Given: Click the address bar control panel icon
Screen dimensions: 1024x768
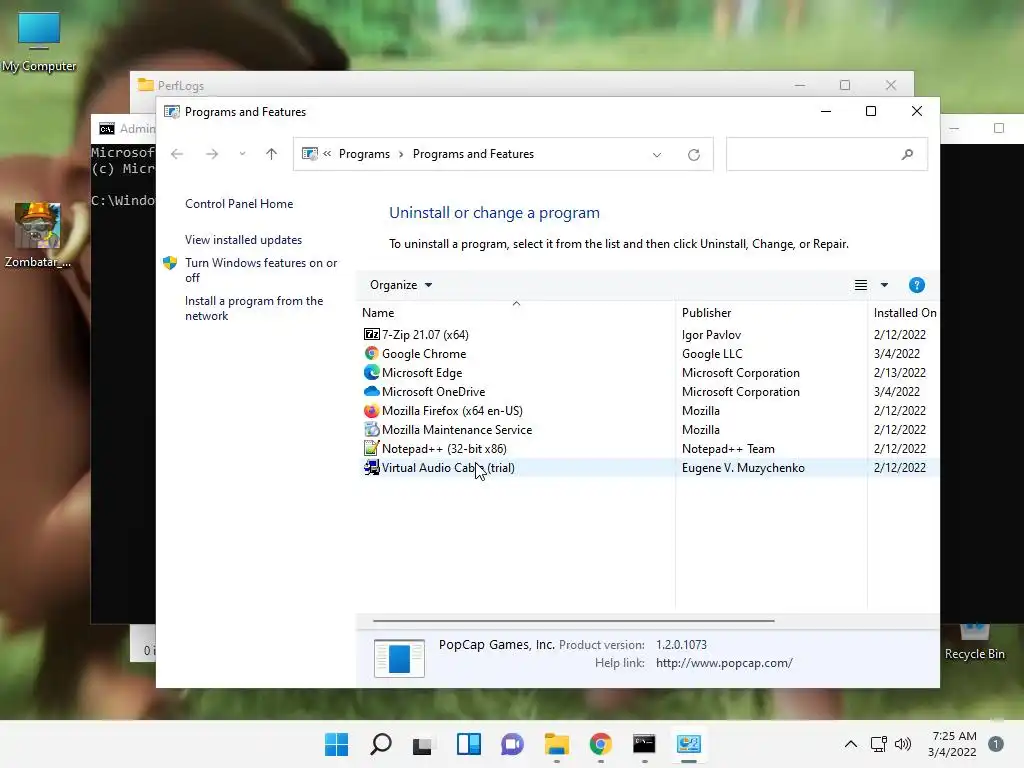Looking at the screenshot, I should click(x=310, y=154).
